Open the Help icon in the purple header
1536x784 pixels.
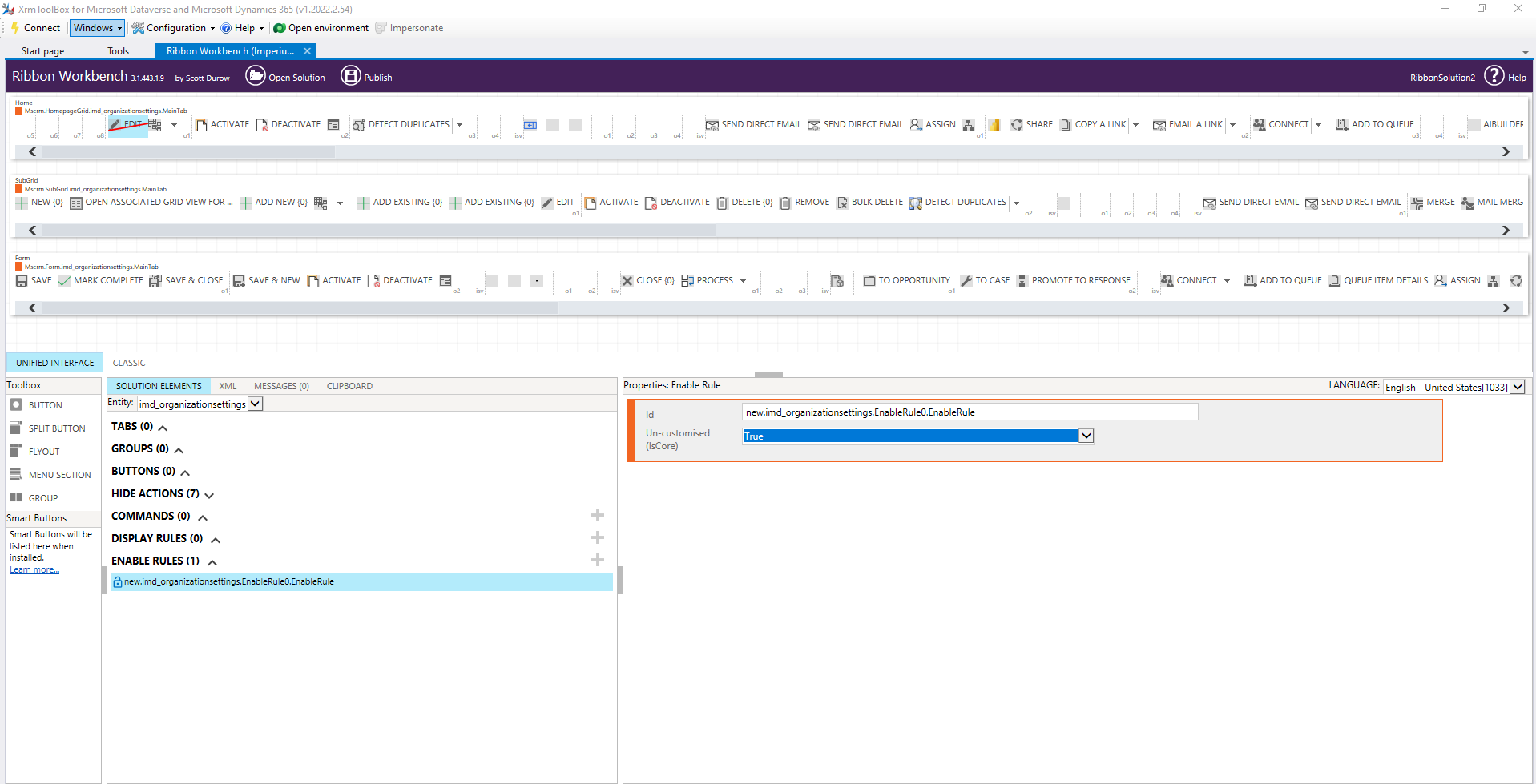[1494, 76]
